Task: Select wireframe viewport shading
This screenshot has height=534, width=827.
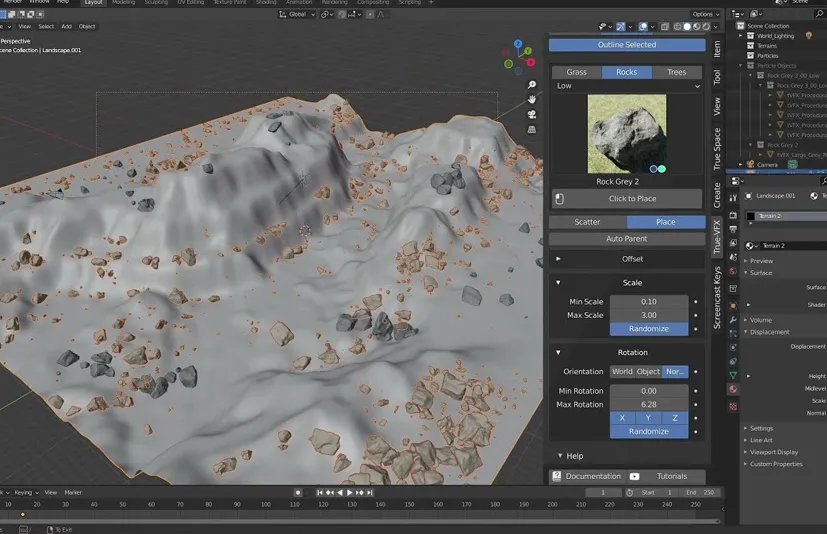Action: [677, 26]
